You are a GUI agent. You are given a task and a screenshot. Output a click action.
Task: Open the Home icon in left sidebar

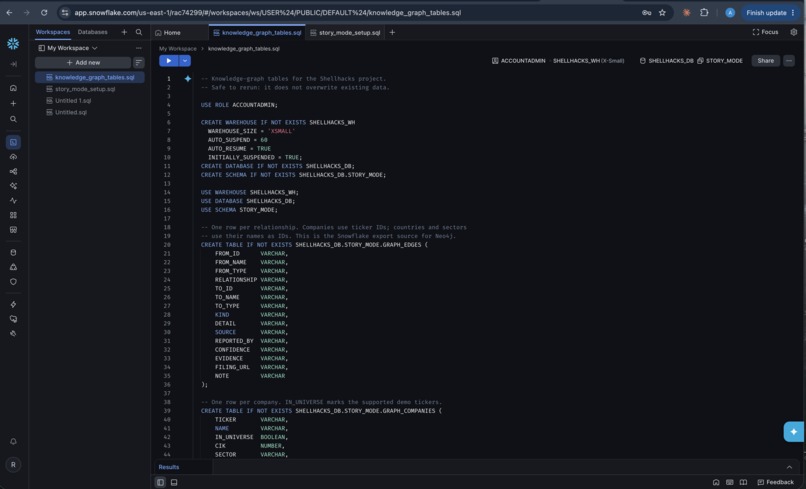click(x=13, y=88)
